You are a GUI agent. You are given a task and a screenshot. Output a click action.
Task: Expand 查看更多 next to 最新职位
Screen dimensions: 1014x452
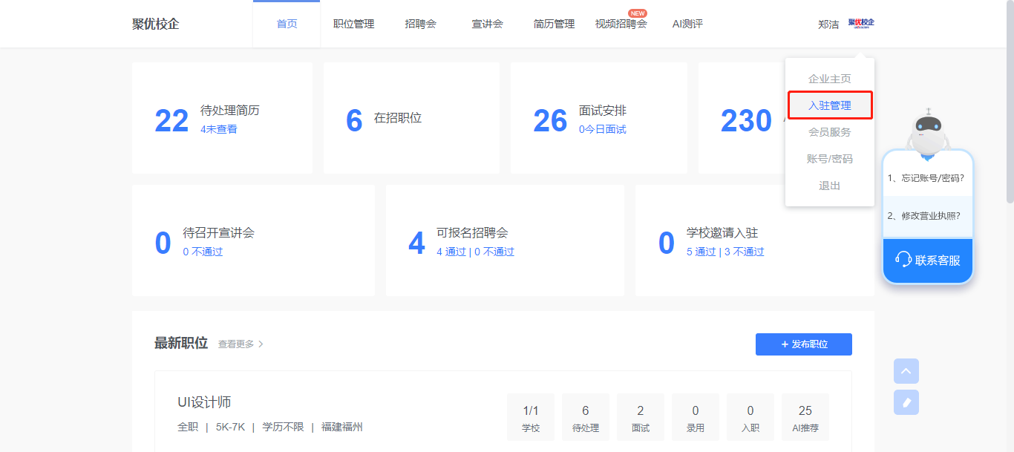240,344
